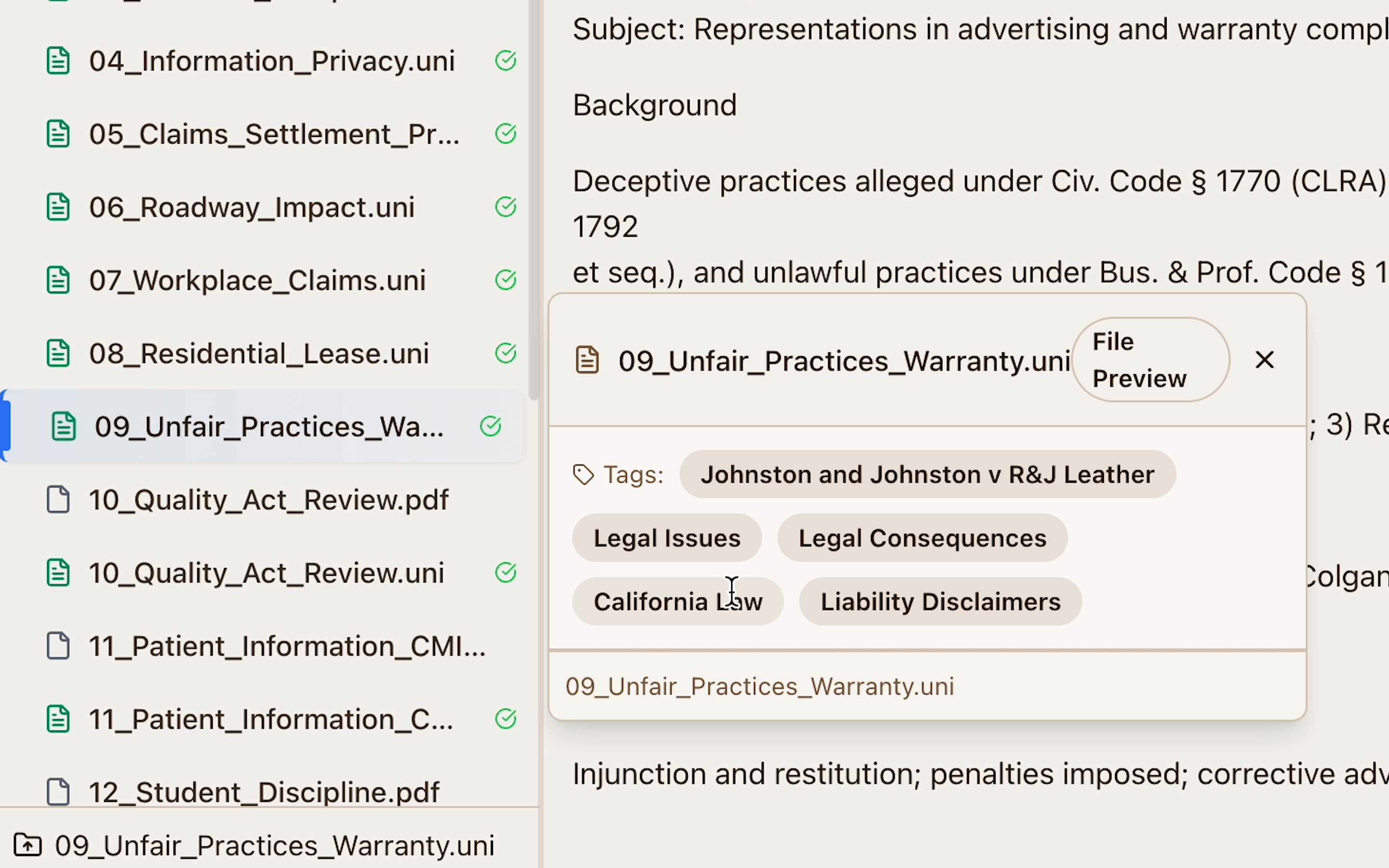Click the sidebar vertical scrollbar
The height and width of the screenshot is (868, 1389).
click(x=534, y=201)
